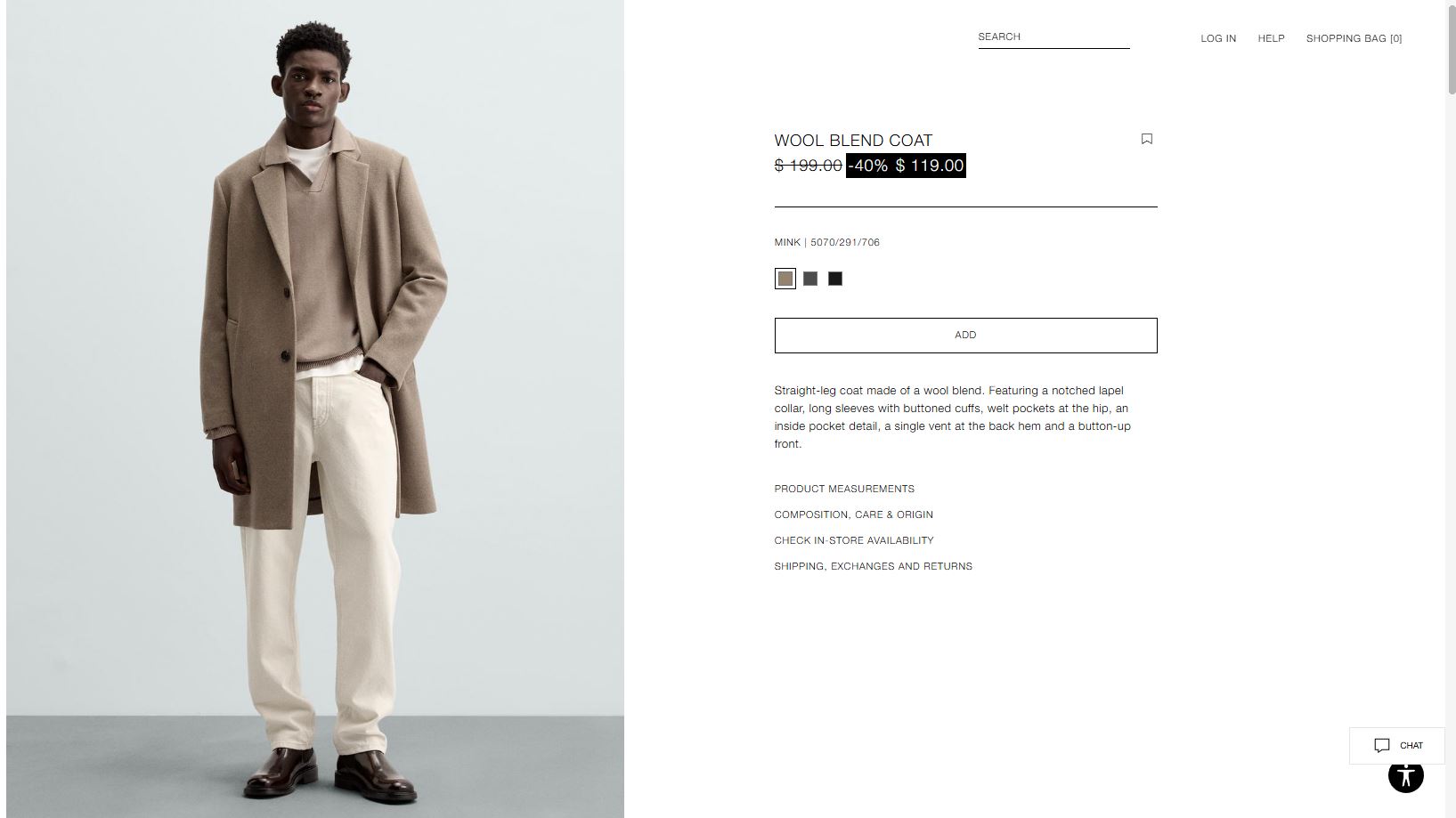Screen dimensions: 1456x818
Task: Click the Wool Blend Coat title
Action: coord(853,141)
